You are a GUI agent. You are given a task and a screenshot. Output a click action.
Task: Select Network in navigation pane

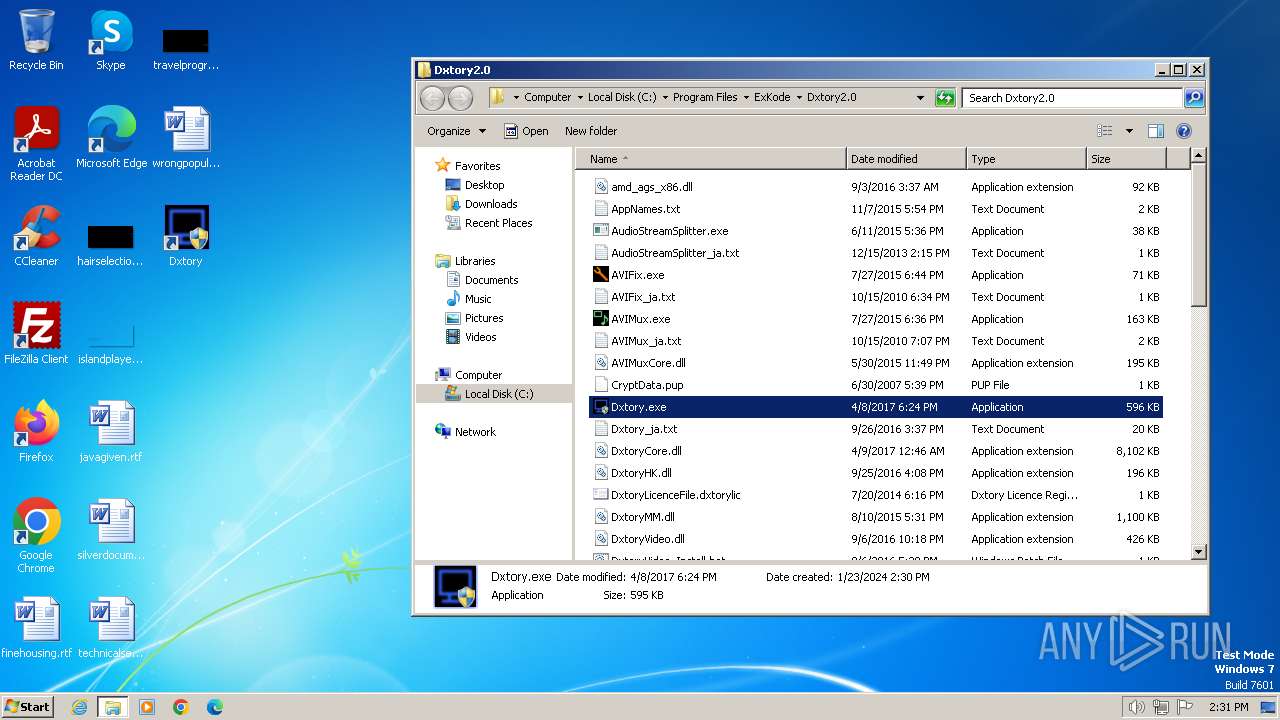pyautogui.click(x=475, y=432)
